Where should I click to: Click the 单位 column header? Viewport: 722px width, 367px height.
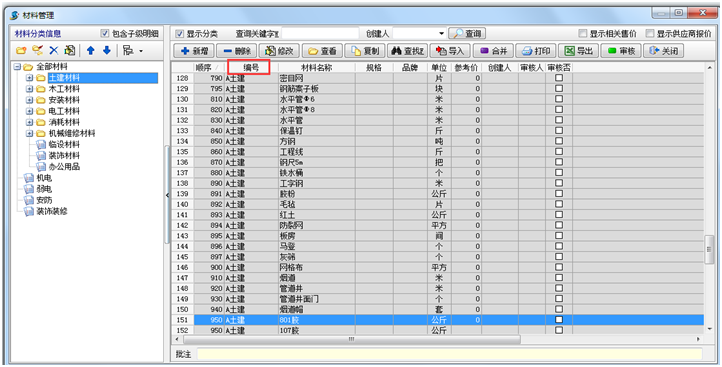coord(439,68)
